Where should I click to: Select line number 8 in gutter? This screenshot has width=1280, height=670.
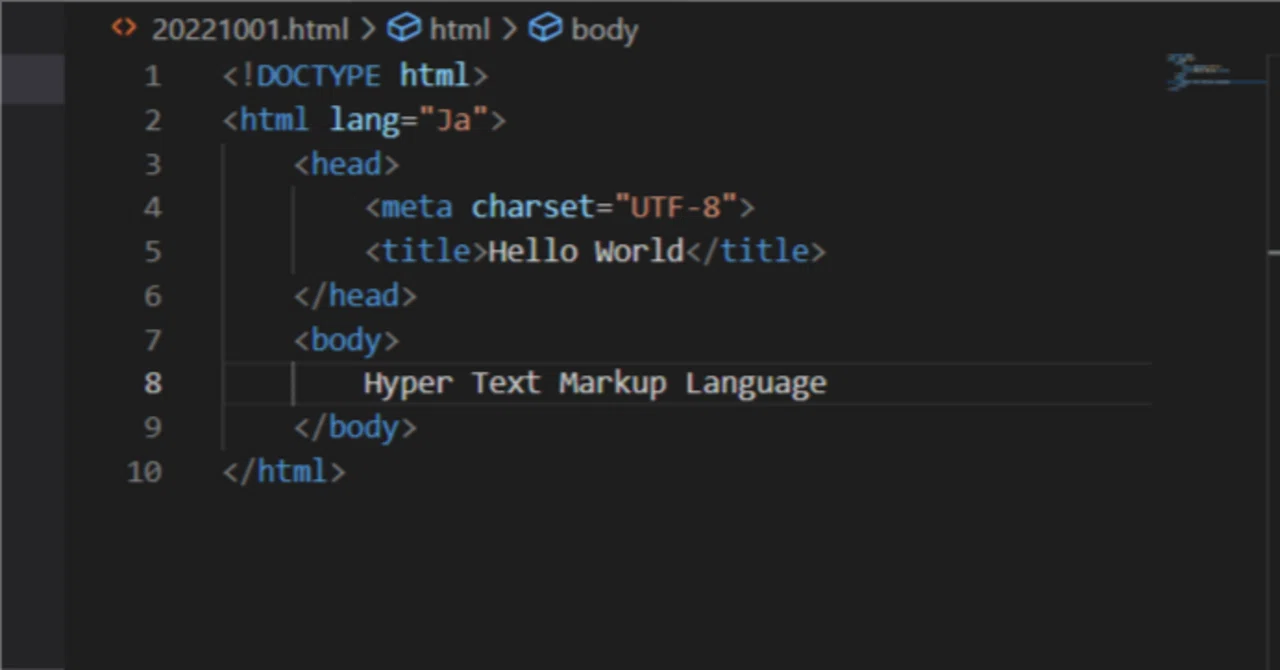click(152, 383)
